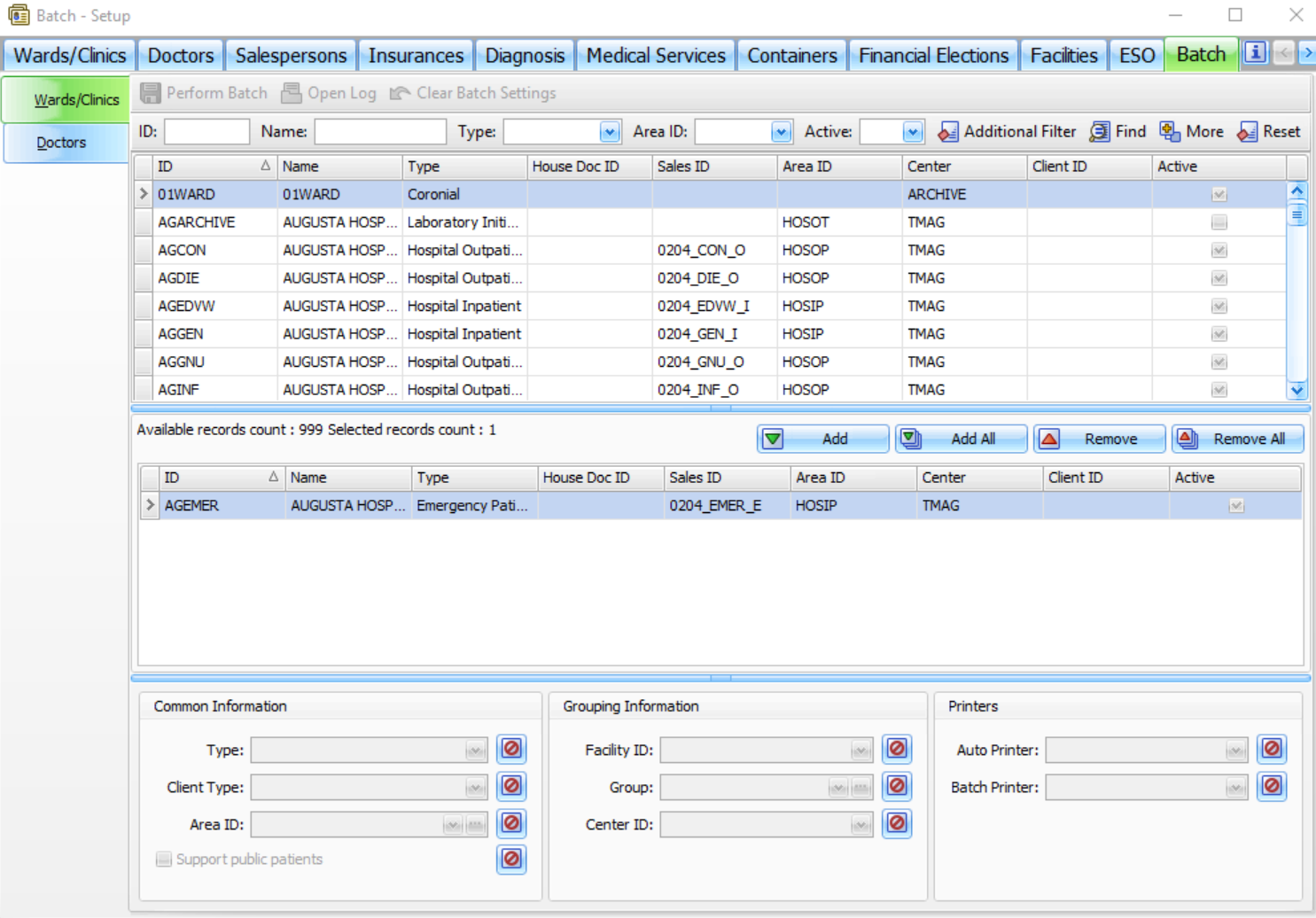Click the info icon beside Batch tab
This screenshot has height=918, width=1316.
point(1255,53)
